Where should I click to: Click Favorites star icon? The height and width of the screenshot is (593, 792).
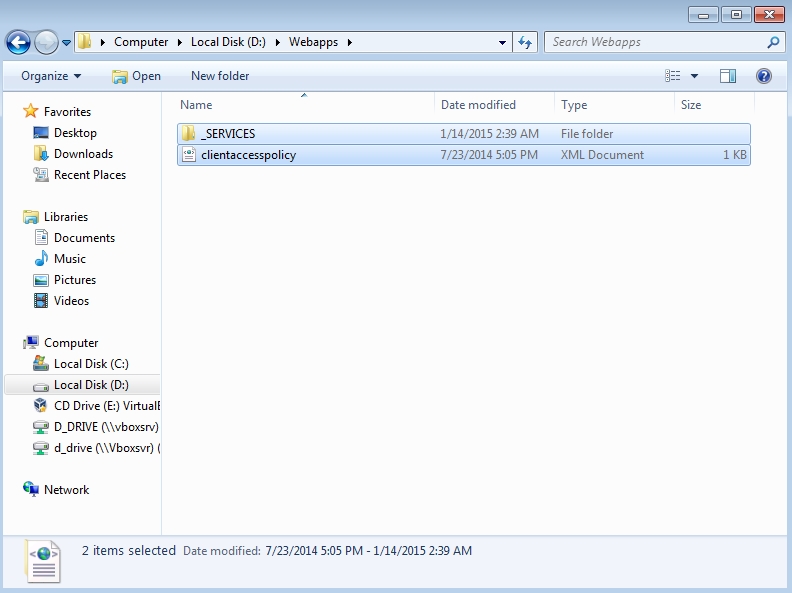[31, 111]
